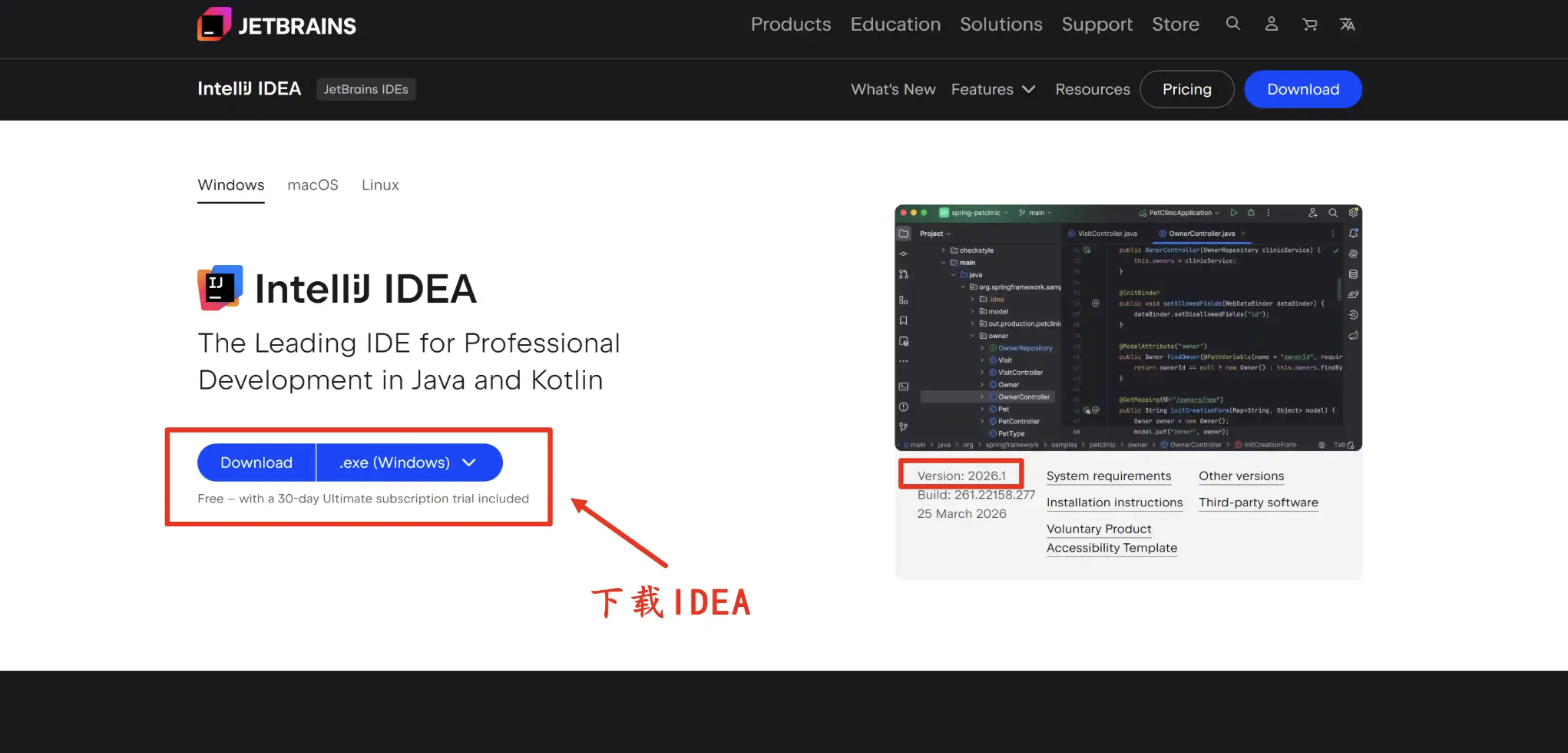This screenshot has width=1568, height=753.
Task: Open Installation instructions link
Action: click(x=1114, y=503)
